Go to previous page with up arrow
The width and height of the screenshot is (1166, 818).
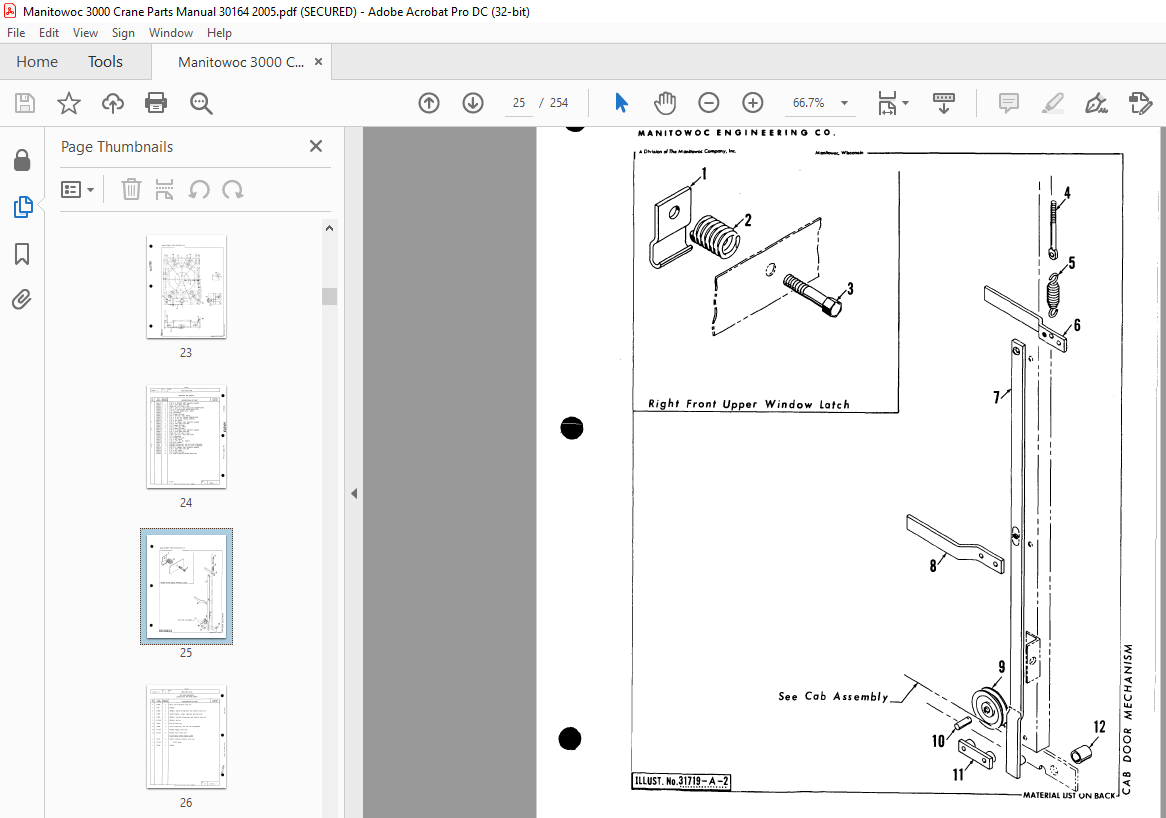429,103
